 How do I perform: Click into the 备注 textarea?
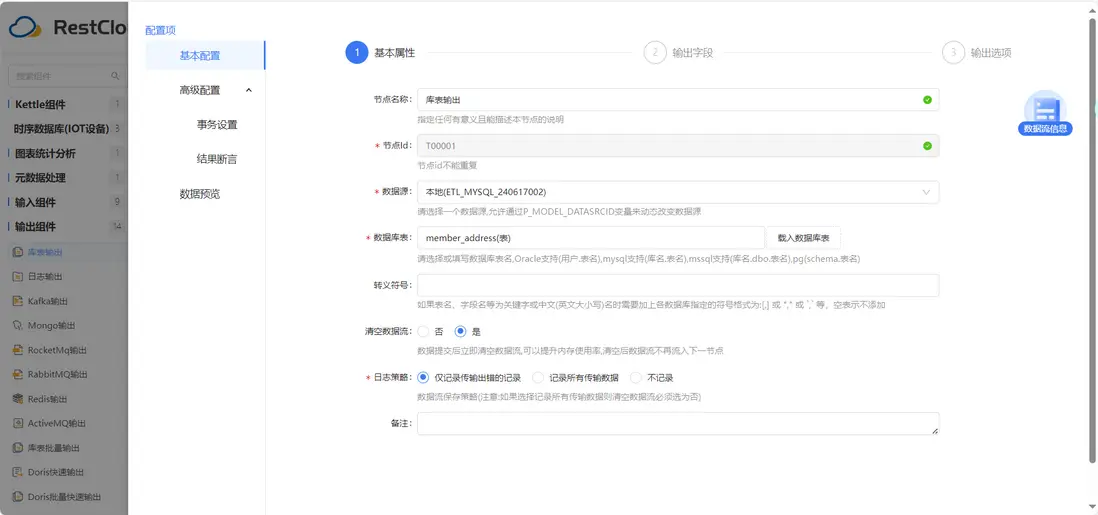point(678,424)
